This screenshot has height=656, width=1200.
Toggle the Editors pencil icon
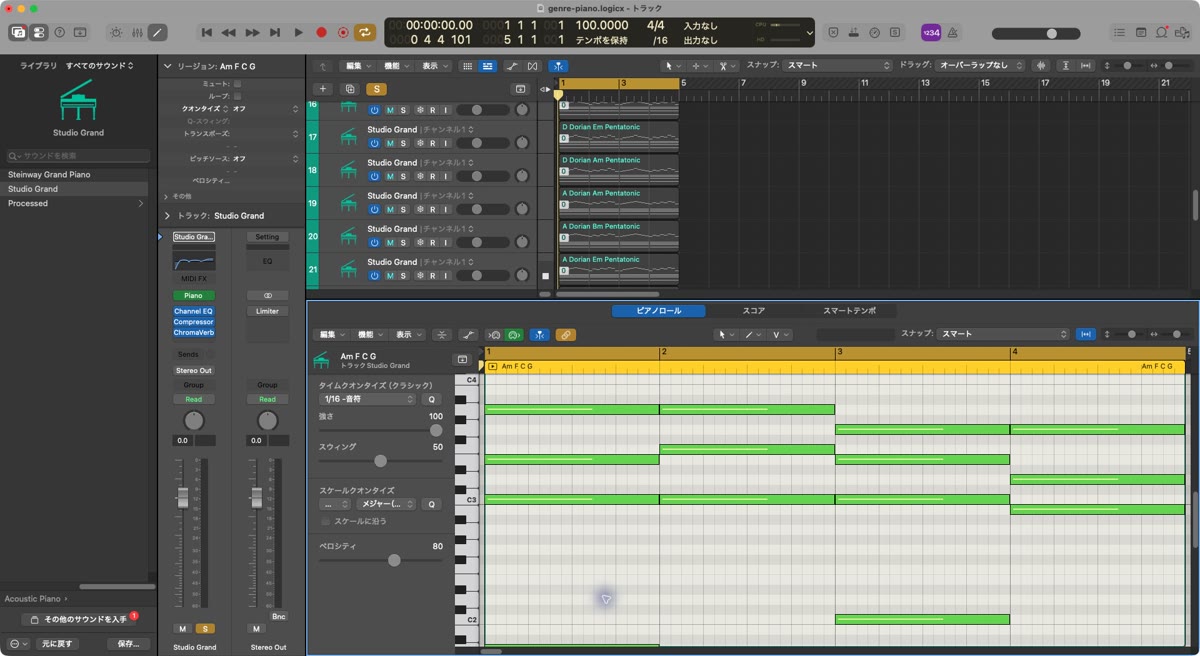pyautogui.click(x=157, y=32)
